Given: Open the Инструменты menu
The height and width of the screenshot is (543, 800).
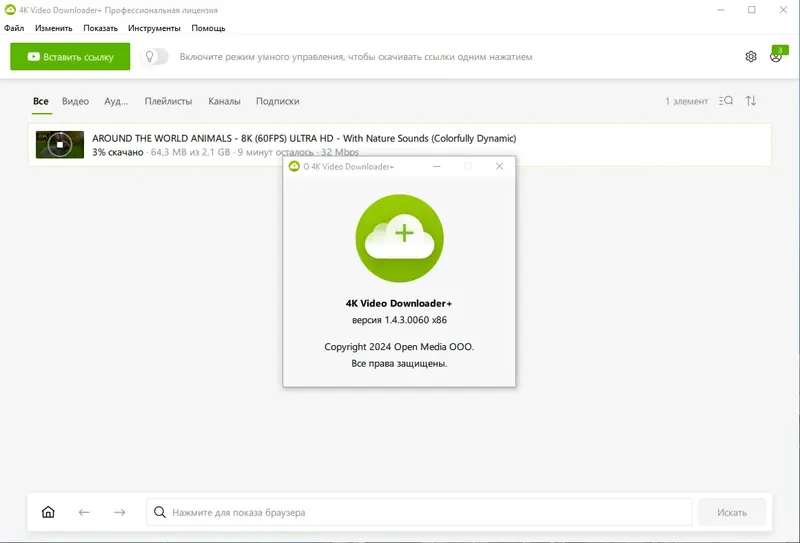Looking at the screenshot, I should click(154, 28).
